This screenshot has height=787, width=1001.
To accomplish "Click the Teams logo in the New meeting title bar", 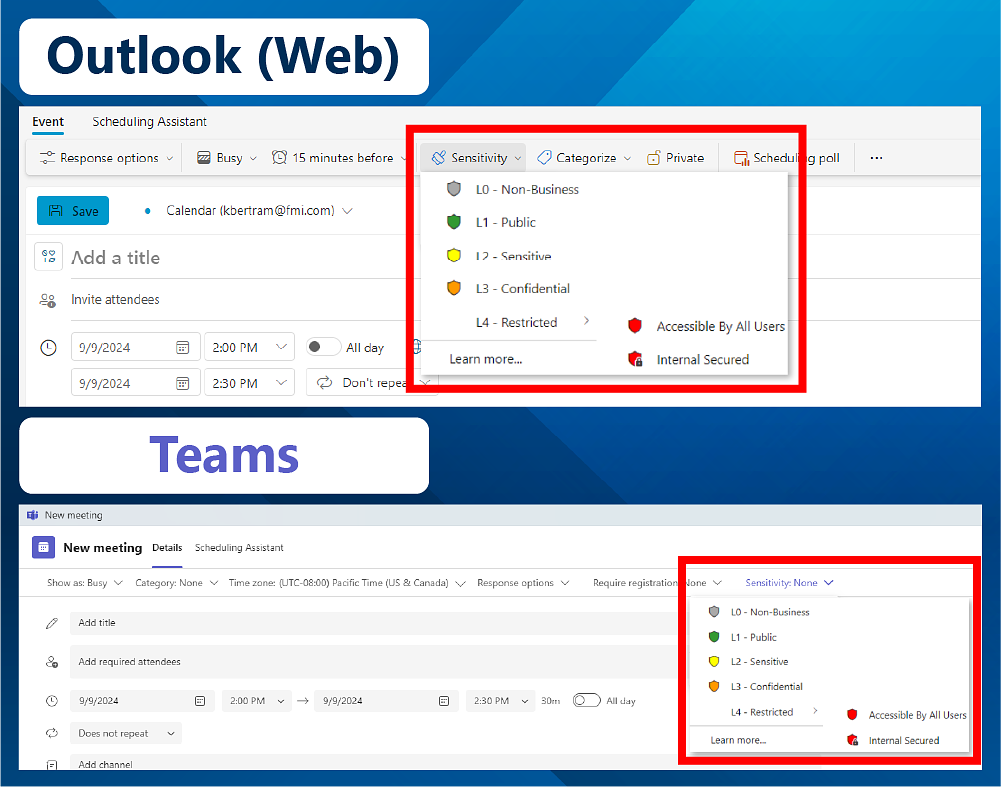I will click(33, 515).
